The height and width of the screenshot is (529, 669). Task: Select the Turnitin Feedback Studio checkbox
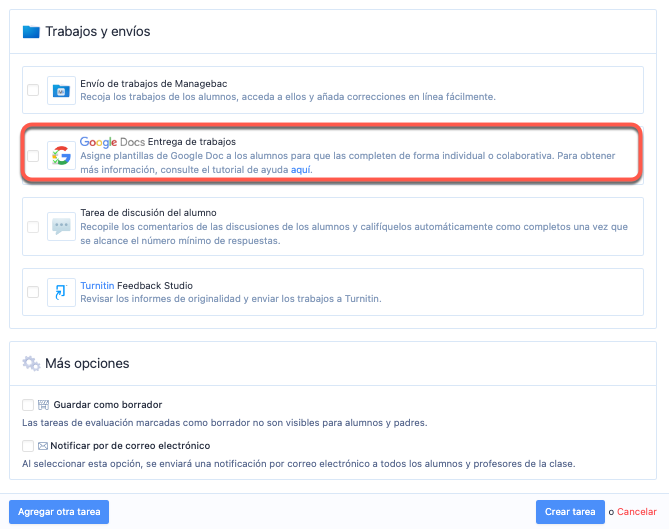(x=33, y=292)
